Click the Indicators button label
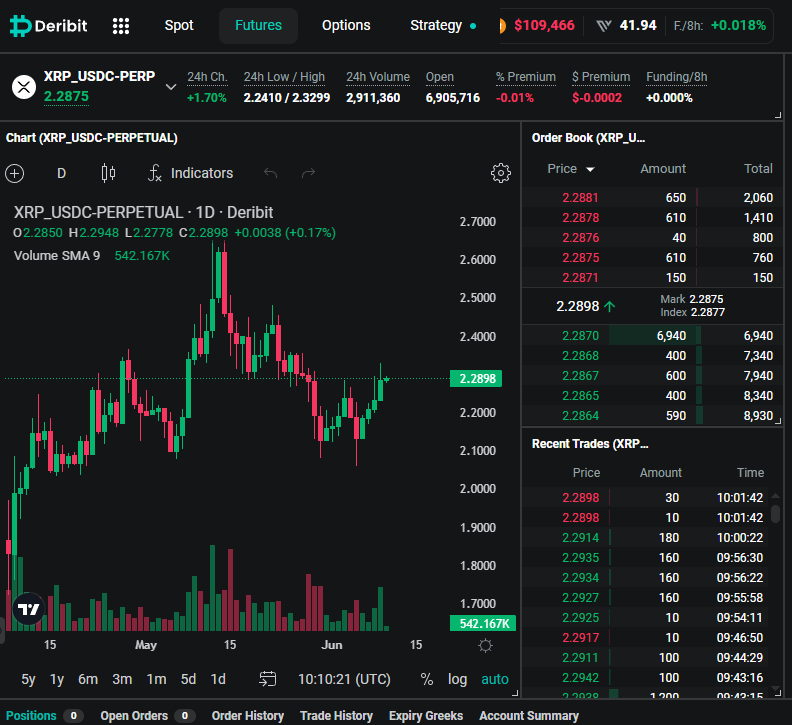 pos(202,173)
